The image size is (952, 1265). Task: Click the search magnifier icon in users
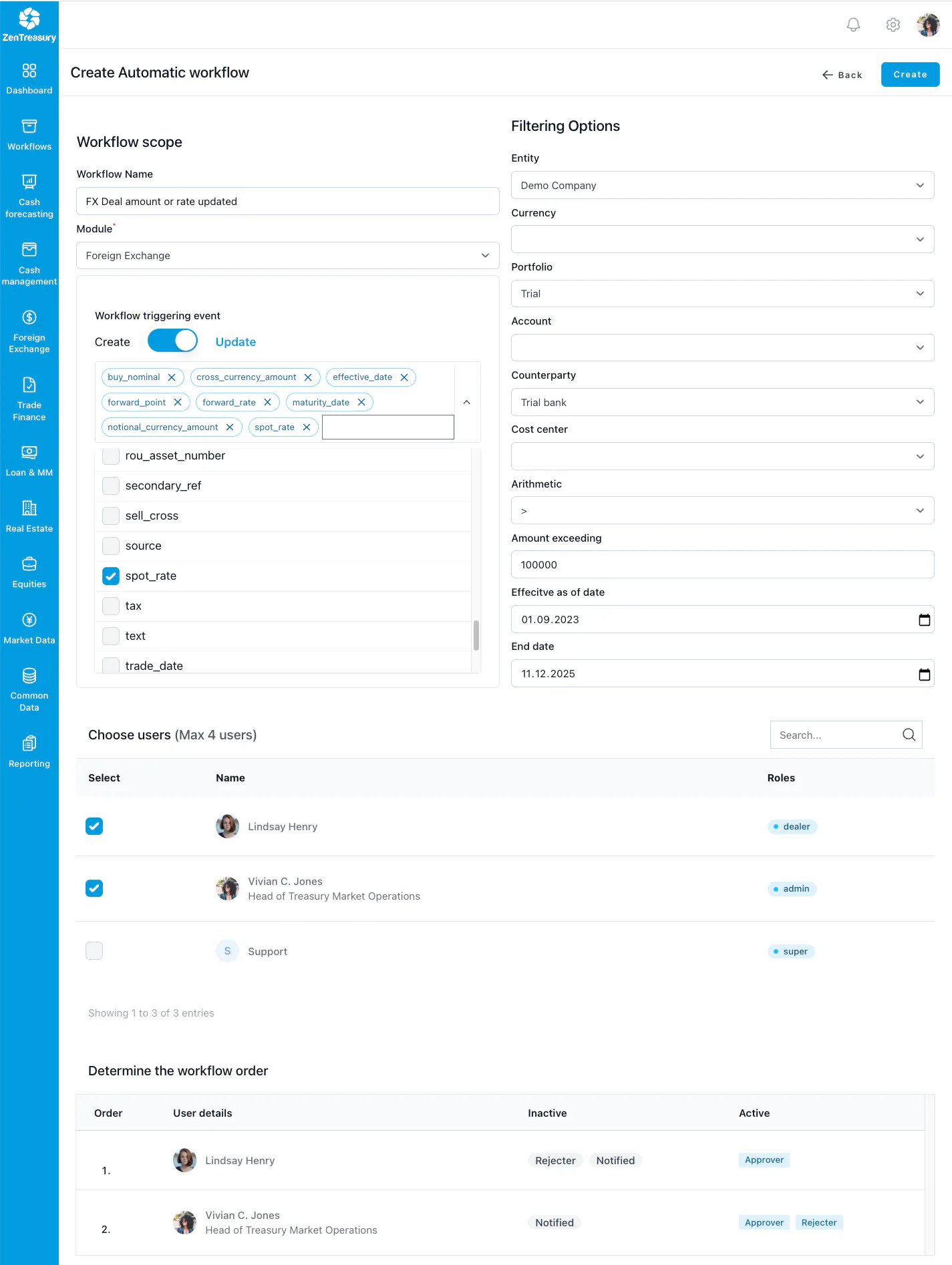(x=909, y=735)
